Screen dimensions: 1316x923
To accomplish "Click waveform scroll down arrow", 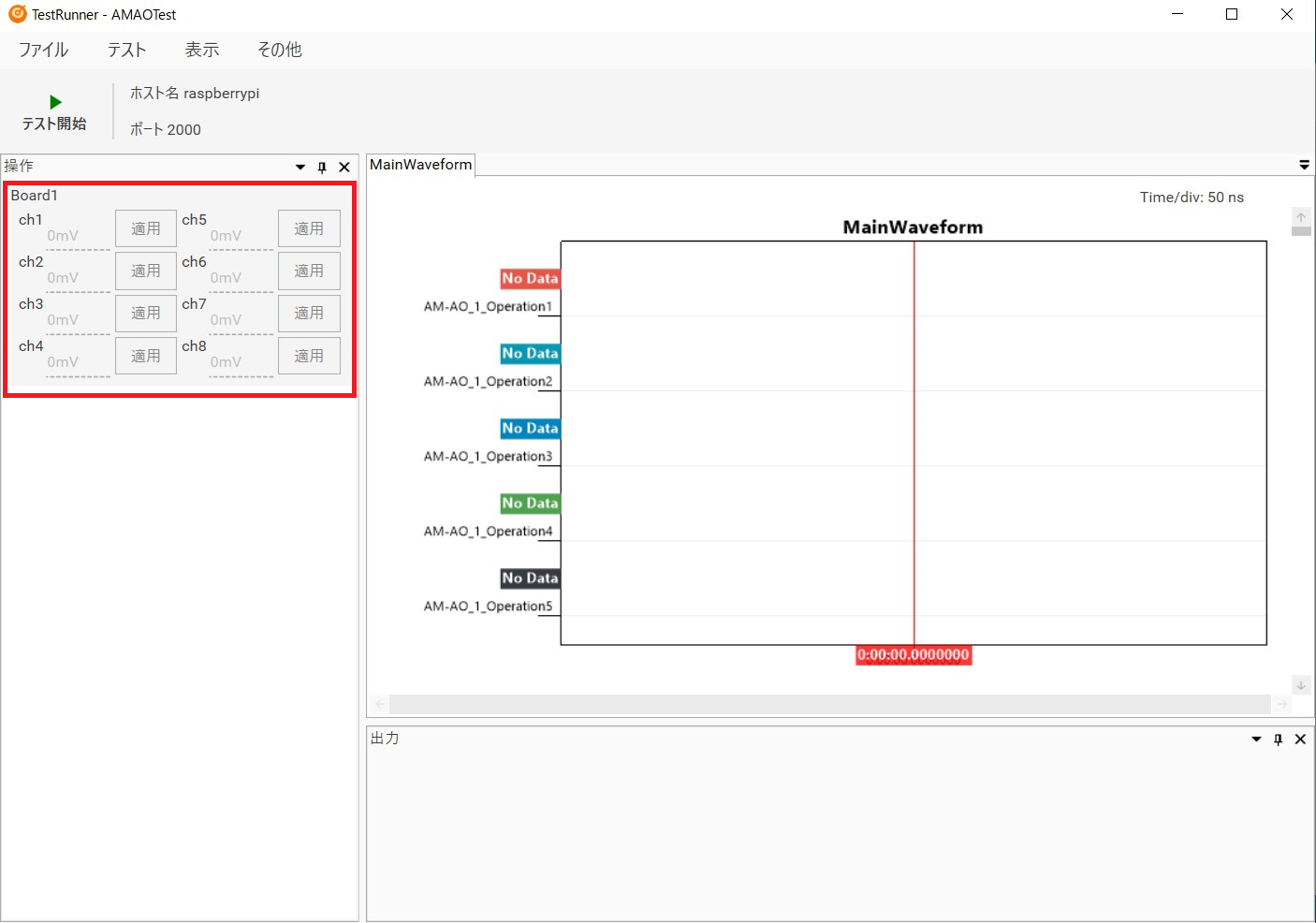I will pyautogui.click(x=1300, y=685).
